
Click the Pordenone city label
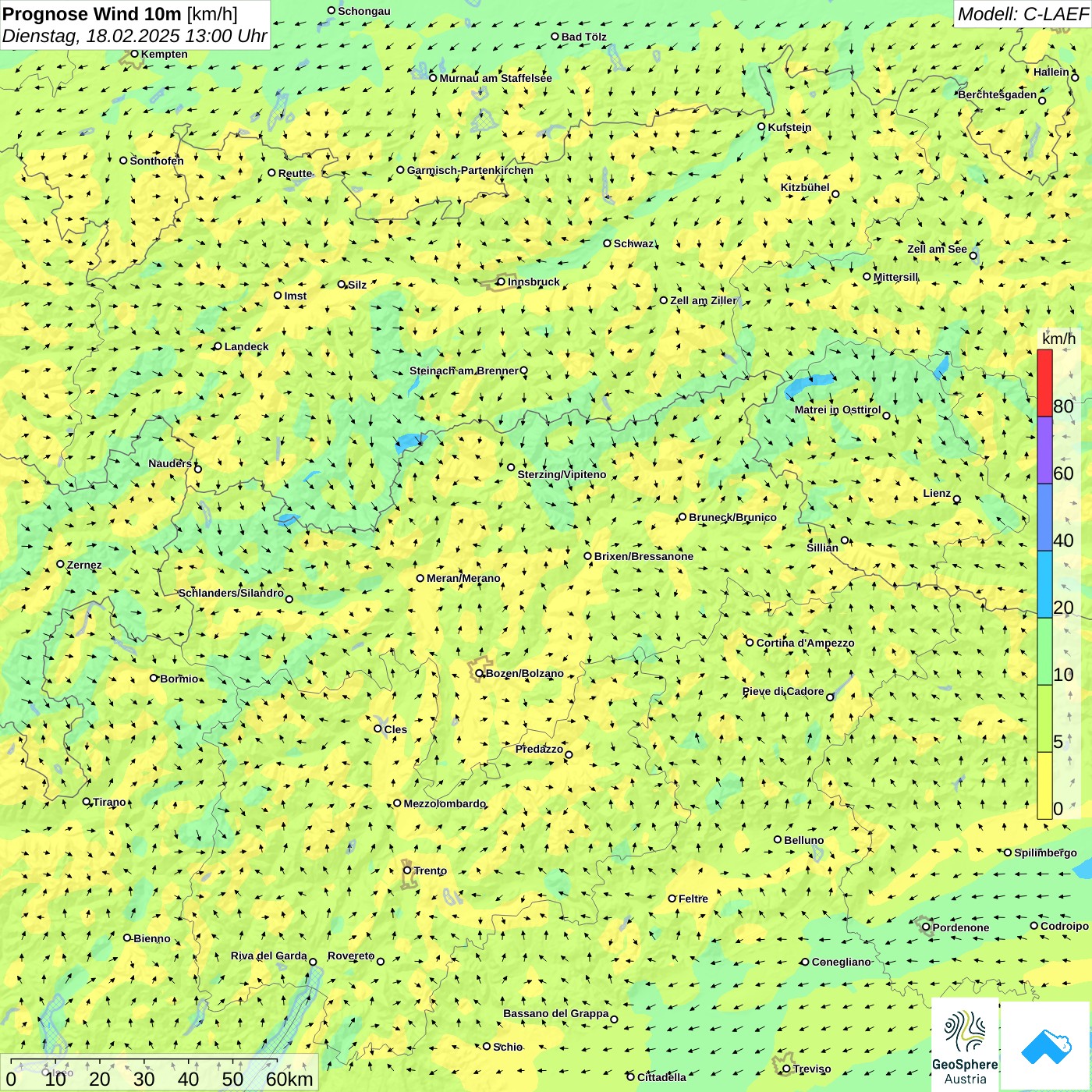click(x=961, y=927)
